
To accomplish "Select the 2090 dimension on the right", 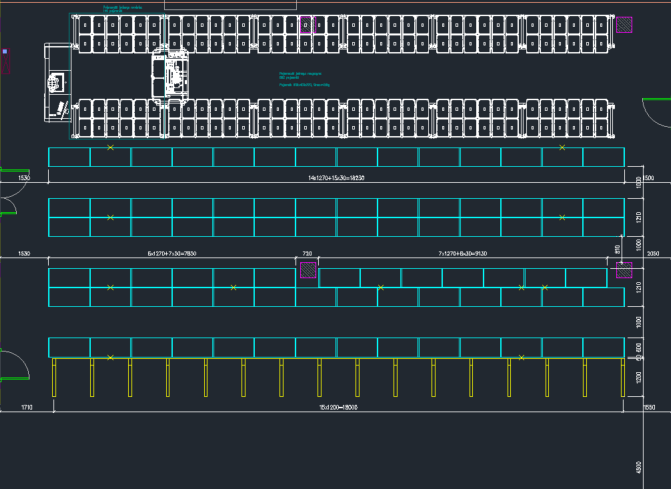I will pyautogui.click(x=651, y=254).
